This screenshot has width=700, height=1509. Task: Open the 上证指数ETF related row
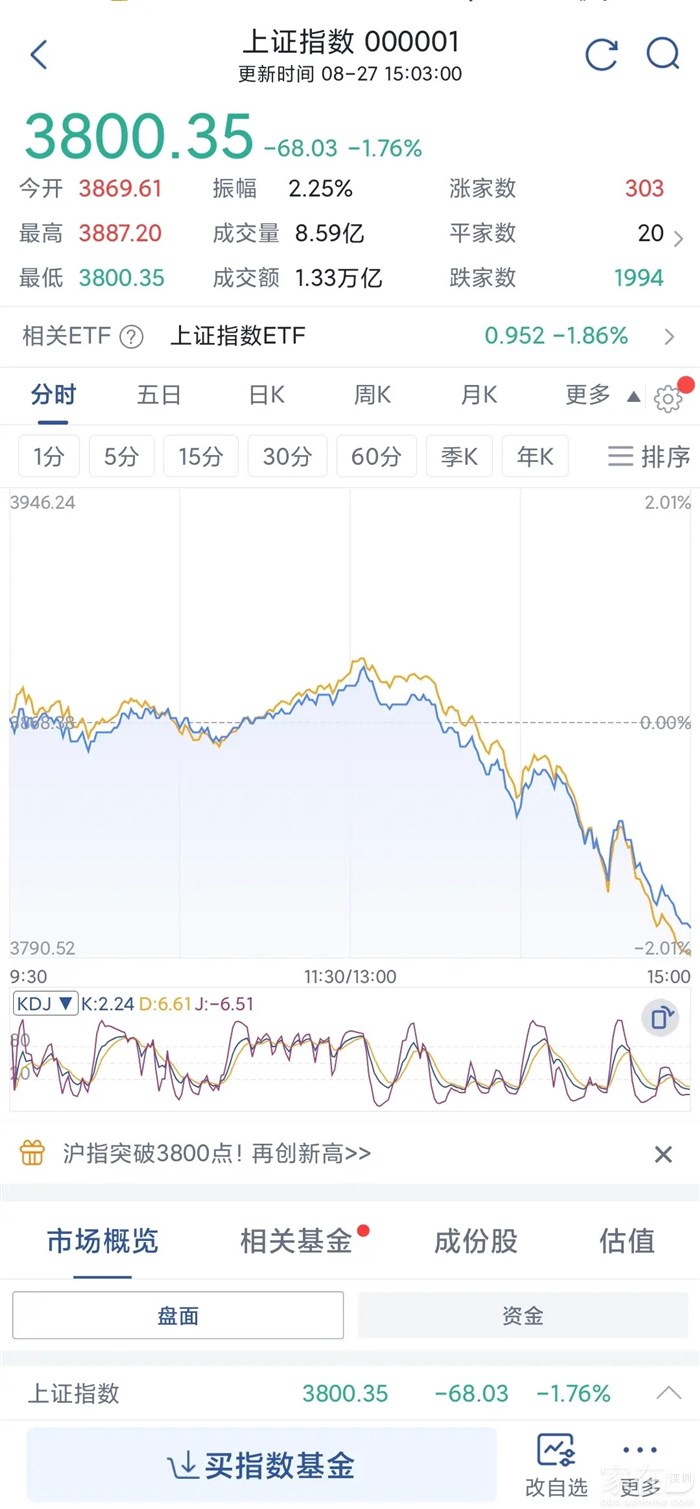pyautogui.click(x=400, y=336)
